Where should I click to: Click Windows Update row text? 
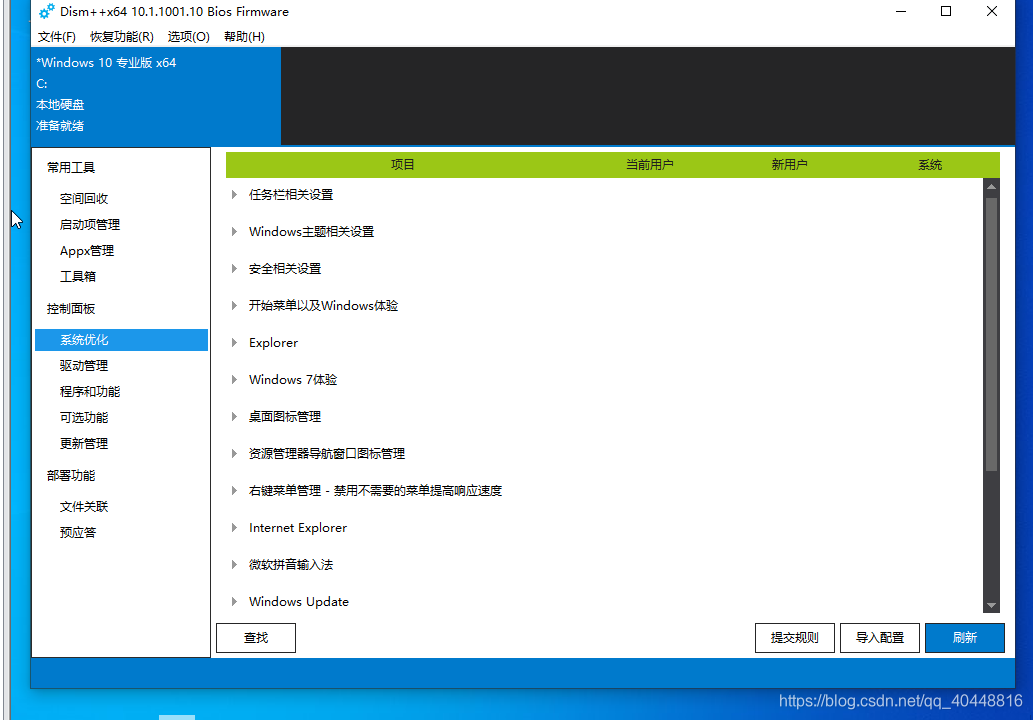tap(298, 601)
